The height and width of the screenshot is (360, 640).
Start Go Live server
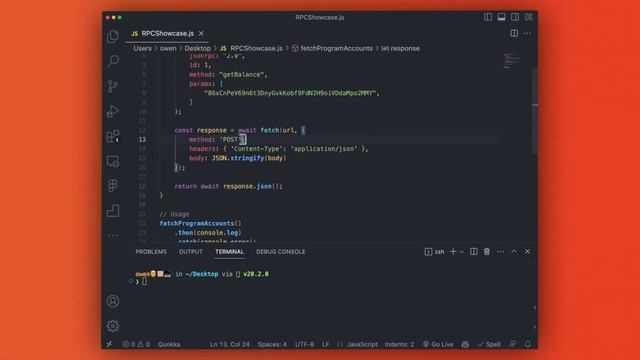click(x=438, y=344)
